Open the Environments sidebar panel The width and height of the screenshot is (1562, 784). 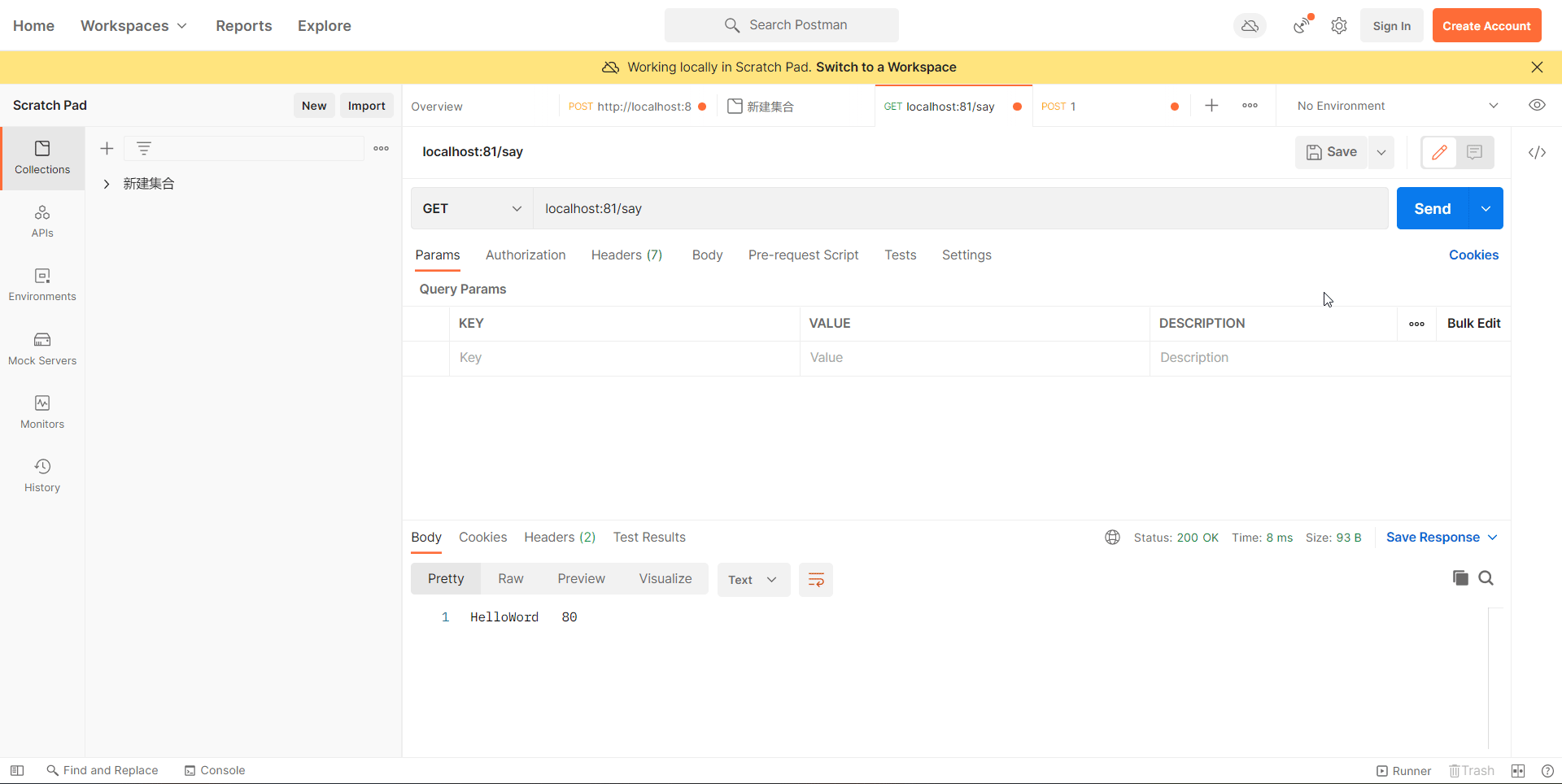tap(42, 285)
